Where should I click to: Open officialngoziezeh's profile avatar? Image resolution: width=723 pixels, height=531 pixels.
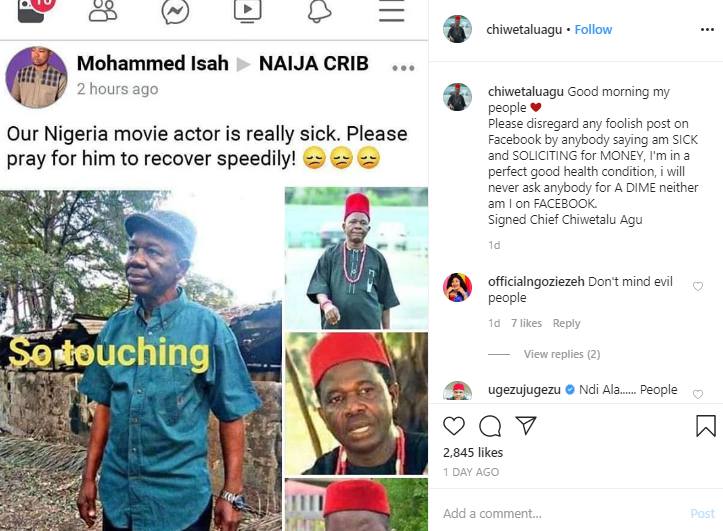[457, 287]
